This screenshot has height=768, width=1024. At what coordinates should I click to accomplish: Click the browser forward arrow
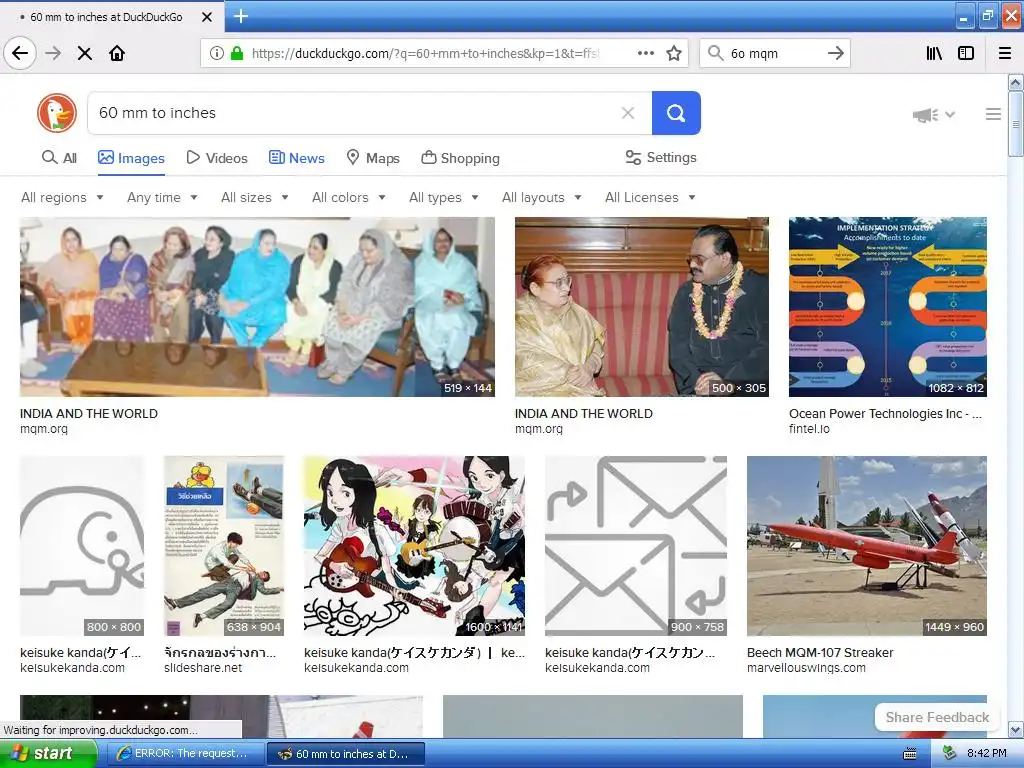(54, 54)
